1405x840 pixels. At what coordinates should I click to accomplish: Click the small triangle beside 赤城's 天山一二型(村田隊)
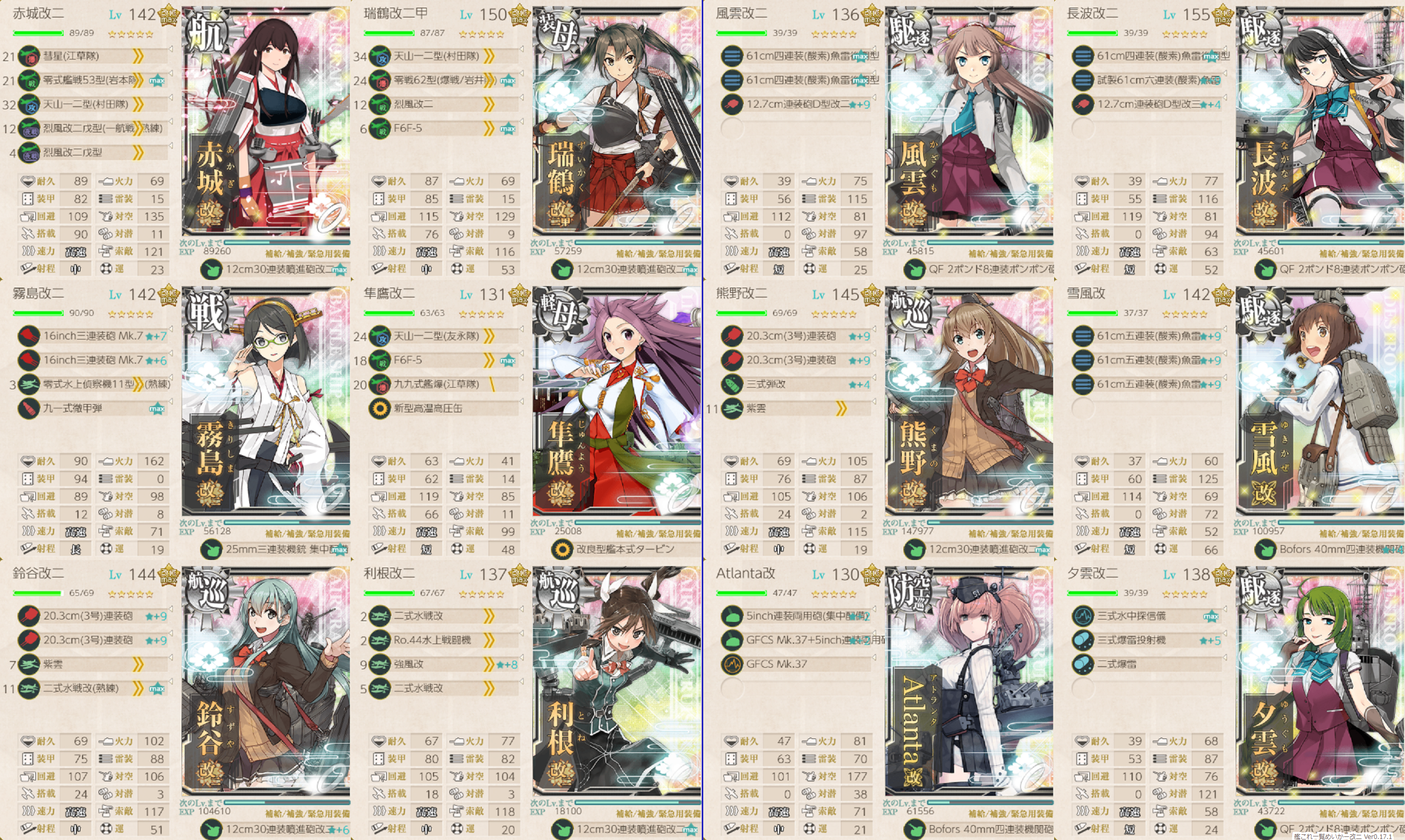point(170,97)
